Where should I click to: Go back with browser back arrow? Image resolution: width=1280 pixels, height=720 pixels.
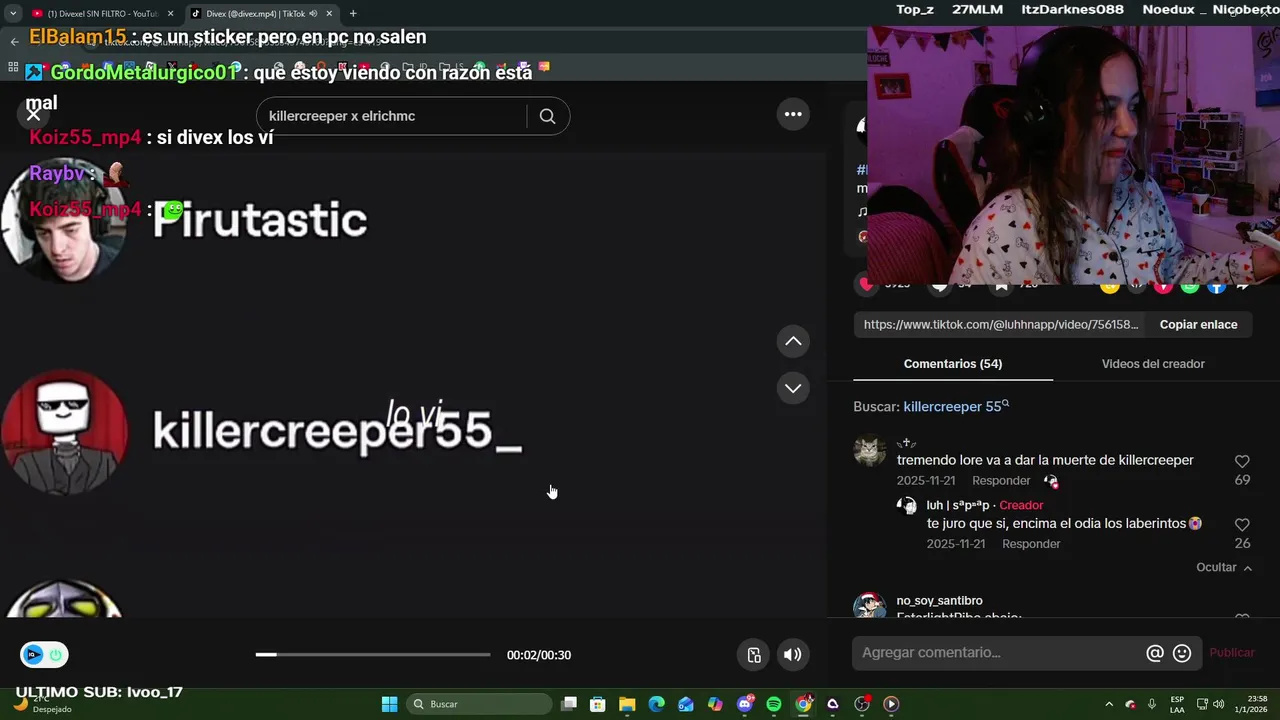[14, 41]
